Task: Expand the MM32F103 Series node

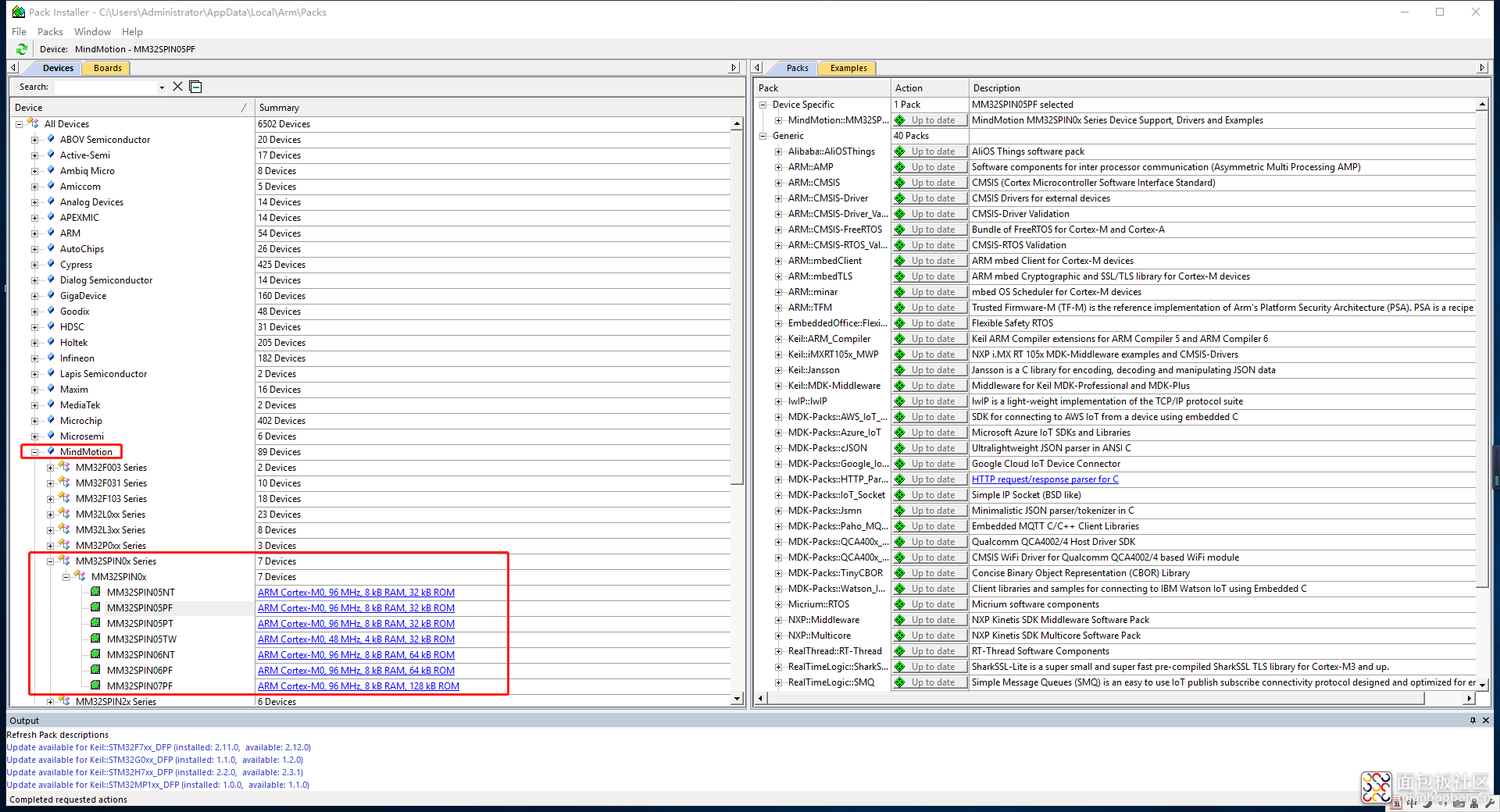Action: pos(50,499)
